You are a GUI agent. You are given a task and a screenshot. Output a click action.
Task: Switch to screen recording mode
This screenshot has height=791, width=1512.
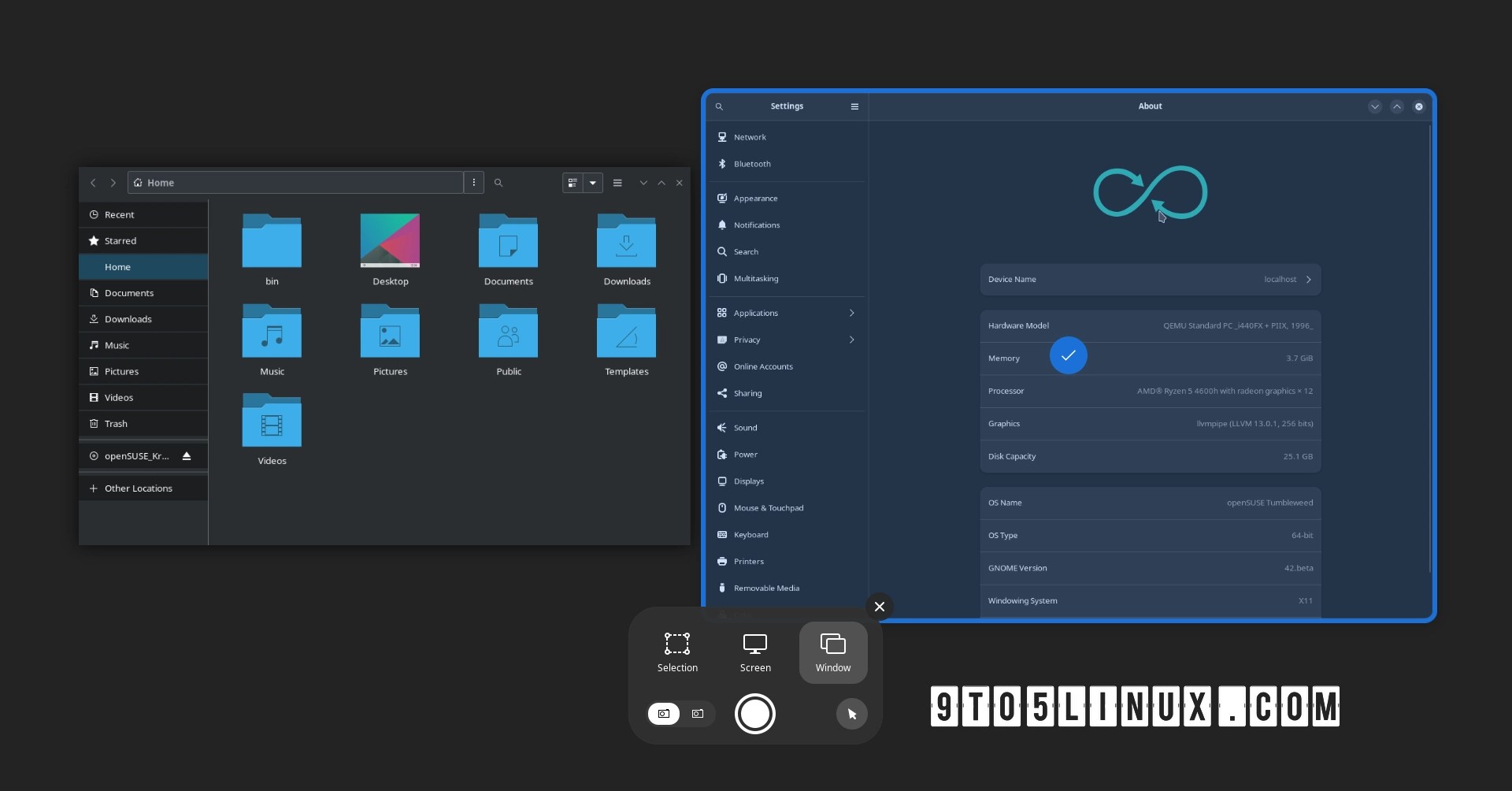click(698, 714)
